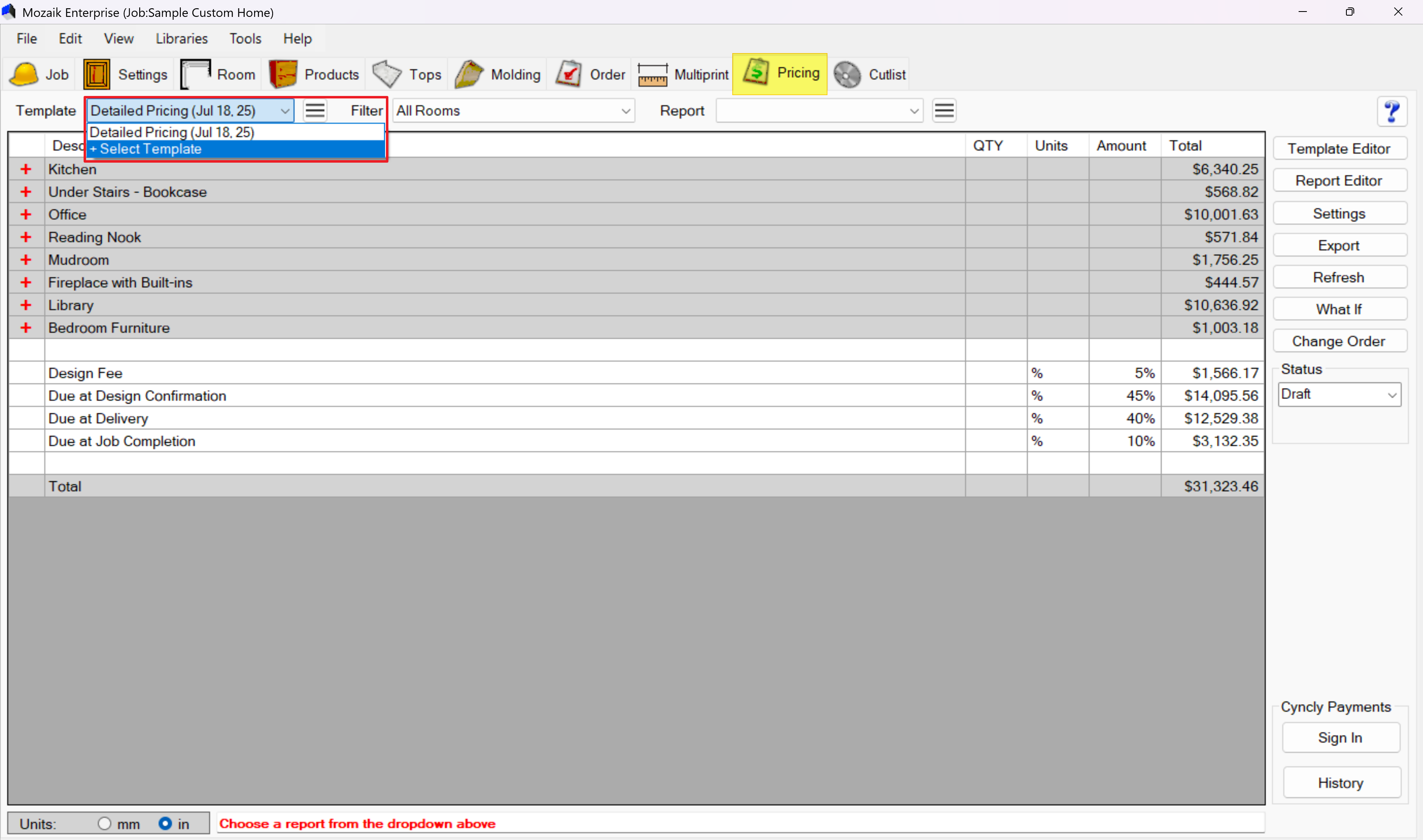Open the Cutlist saw blade icon
1423x840 pixels.
pyautogui.click(x=847, y=74)
